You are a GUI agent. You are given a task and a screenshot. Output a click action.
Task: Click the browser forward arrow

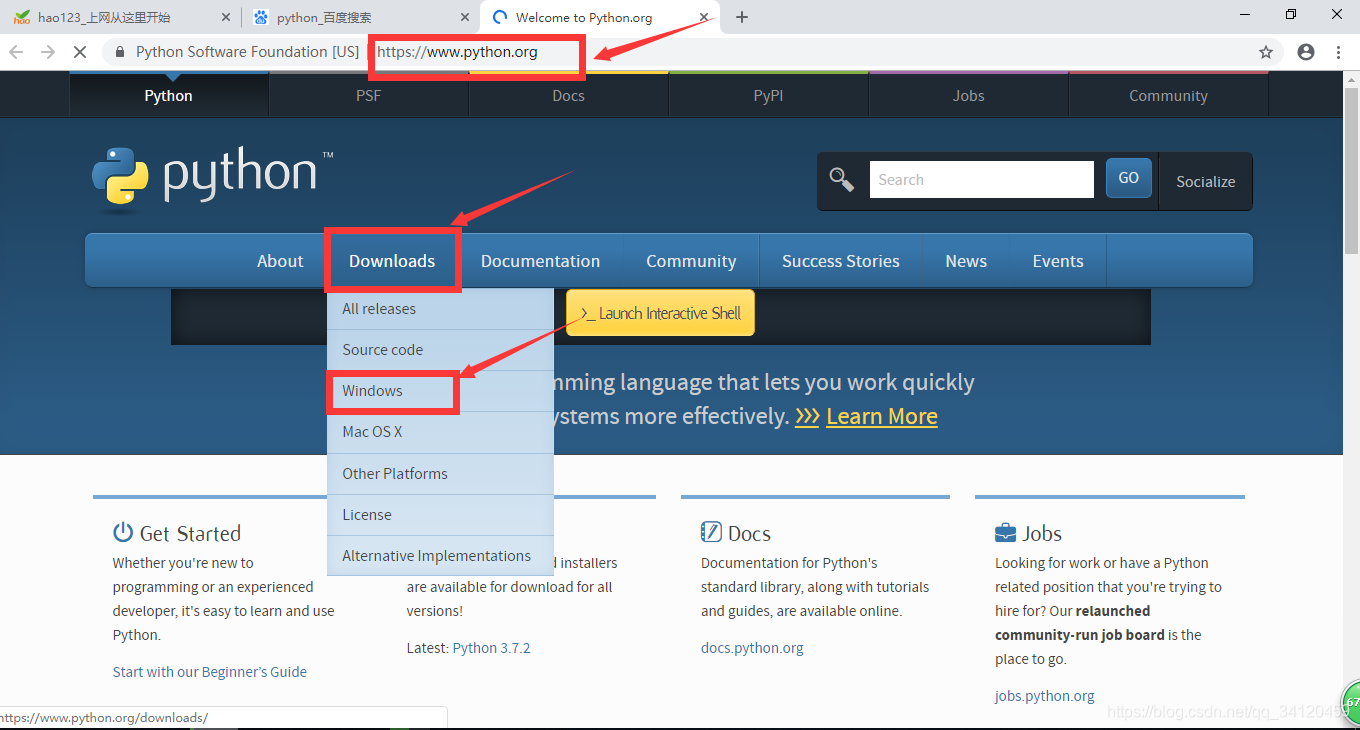pyautogui.click(x=48, y=52)
